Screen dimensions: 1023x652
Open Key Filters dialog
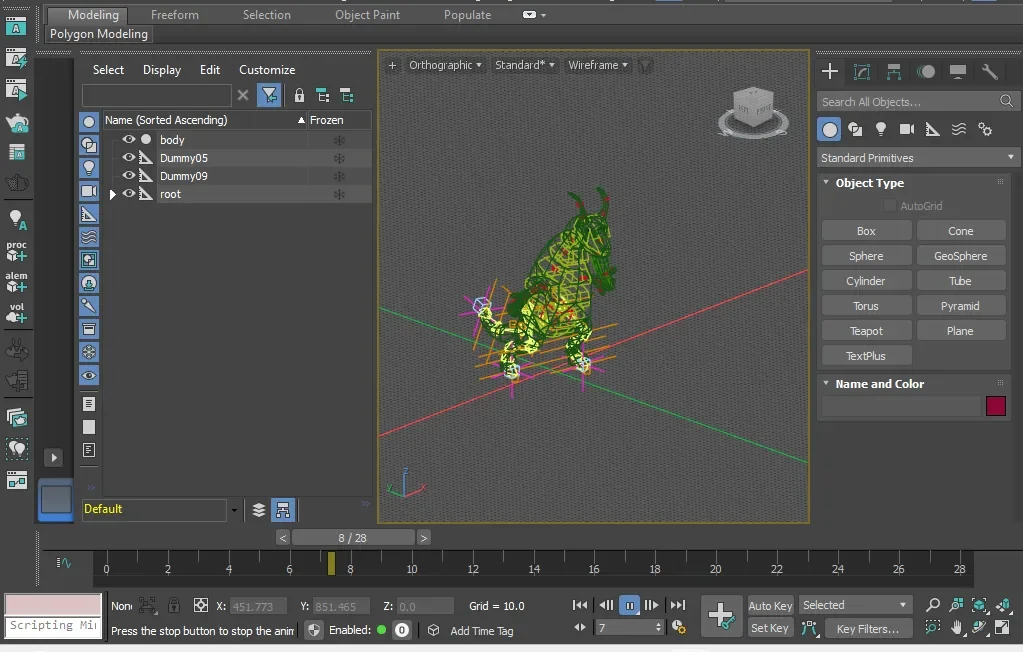[867, 629]
